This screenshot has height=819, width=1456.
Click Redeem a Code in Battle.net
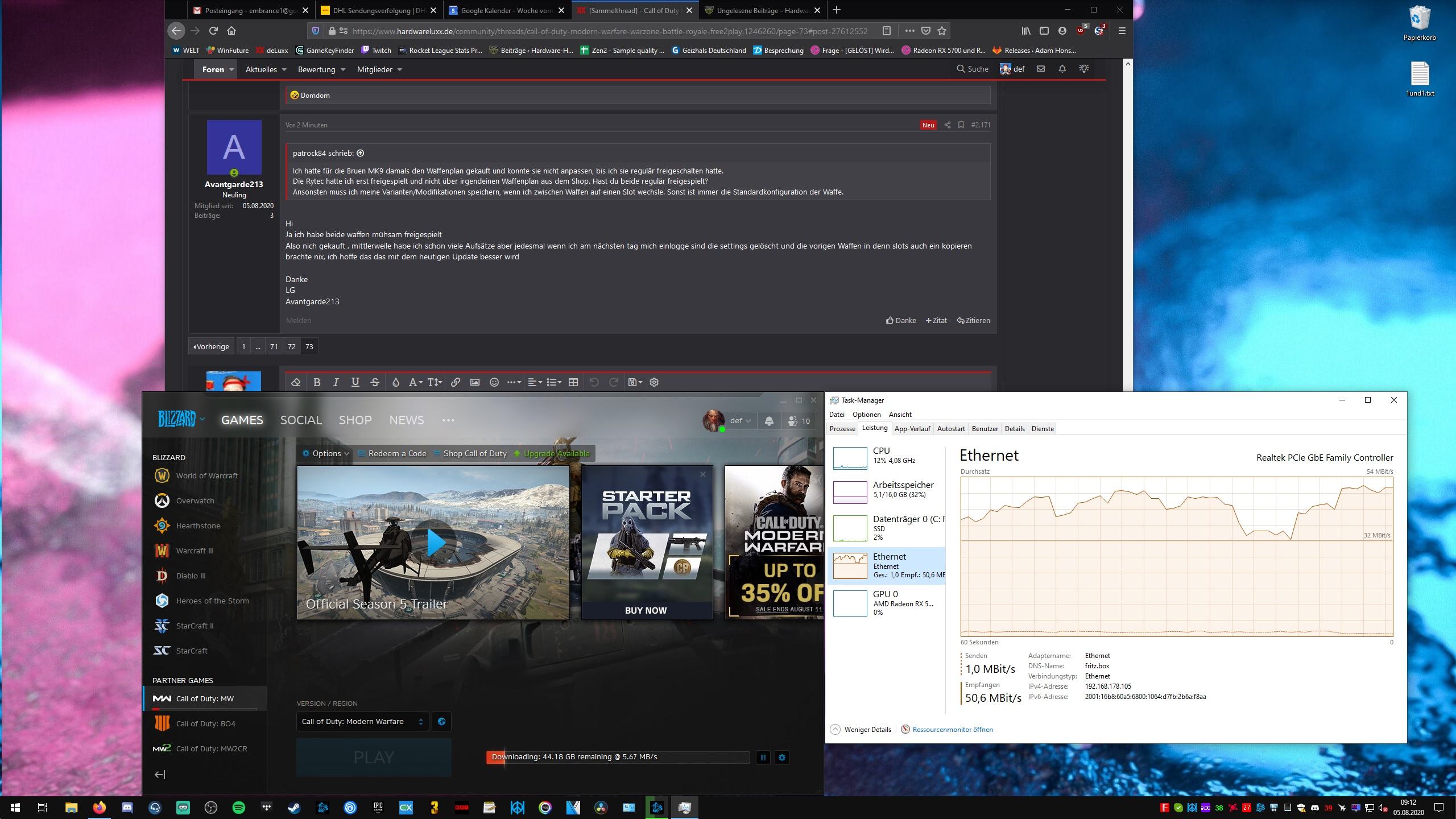pyautogui.click(x=392, y=453)
